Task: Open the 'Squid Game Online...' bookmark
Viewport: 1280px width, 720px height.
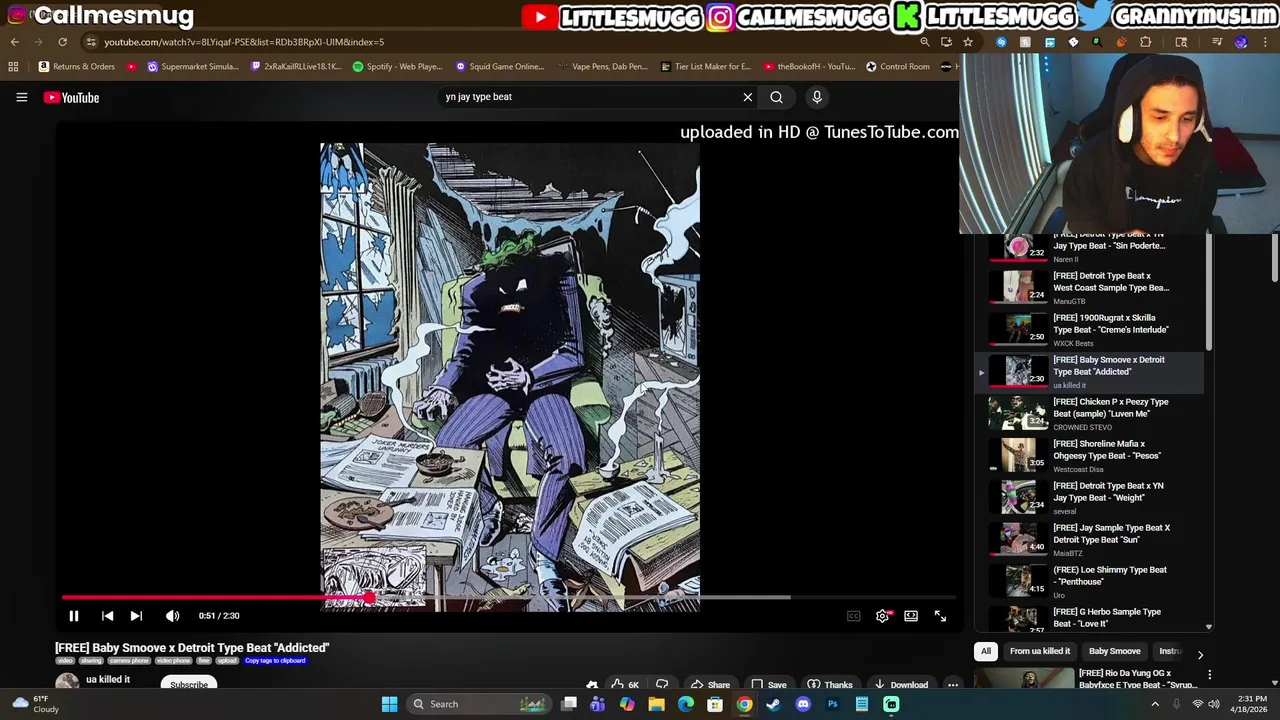Action: click(x=499, y=67)
